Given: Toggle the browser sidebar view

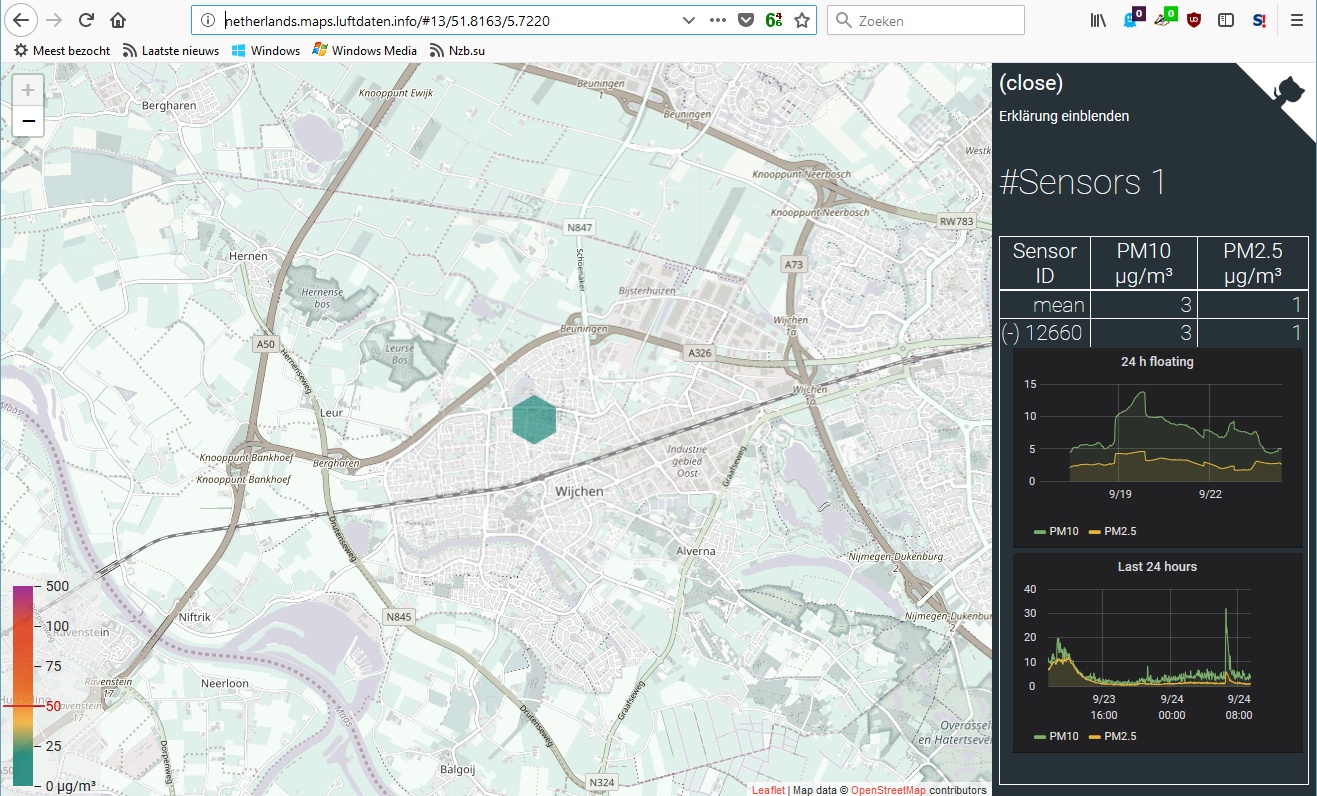Looking at the screenshot, I should (x=1226, y=20).
